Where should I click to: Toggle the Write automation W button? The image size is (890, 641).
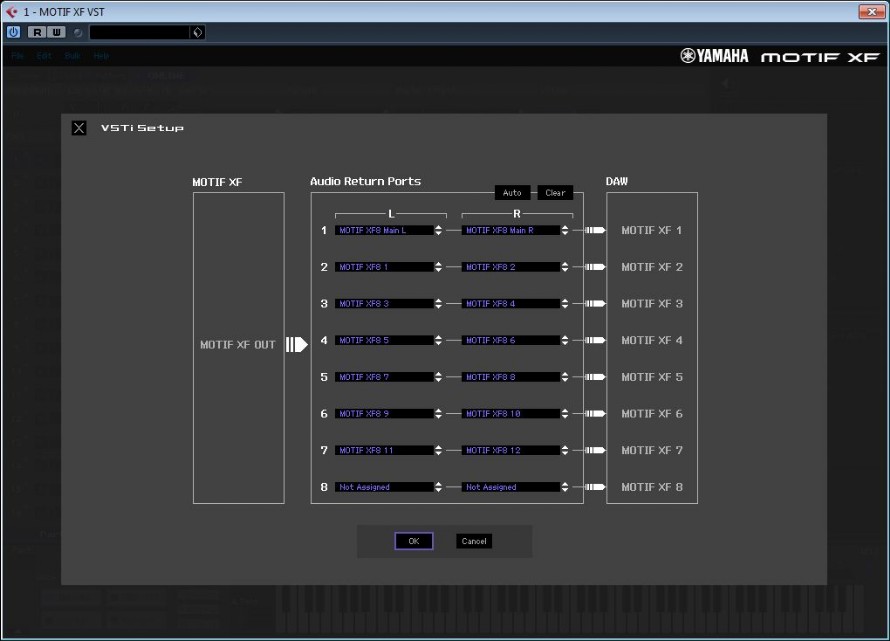point(56,32)
